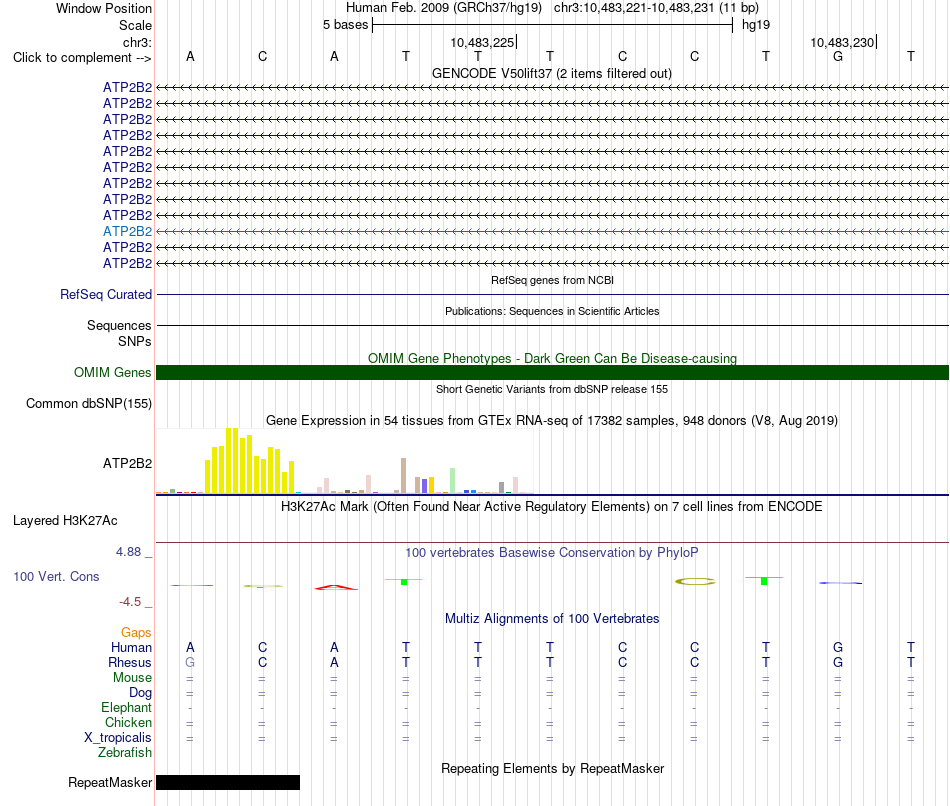Viewport: 950px width, 806px height.
Task: Click the orange Gaps label
Action: coord(136,633)
